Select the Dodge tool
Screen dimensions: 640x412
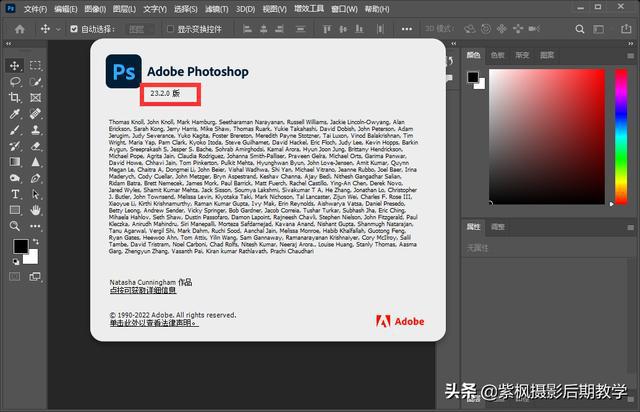[15, 178]
